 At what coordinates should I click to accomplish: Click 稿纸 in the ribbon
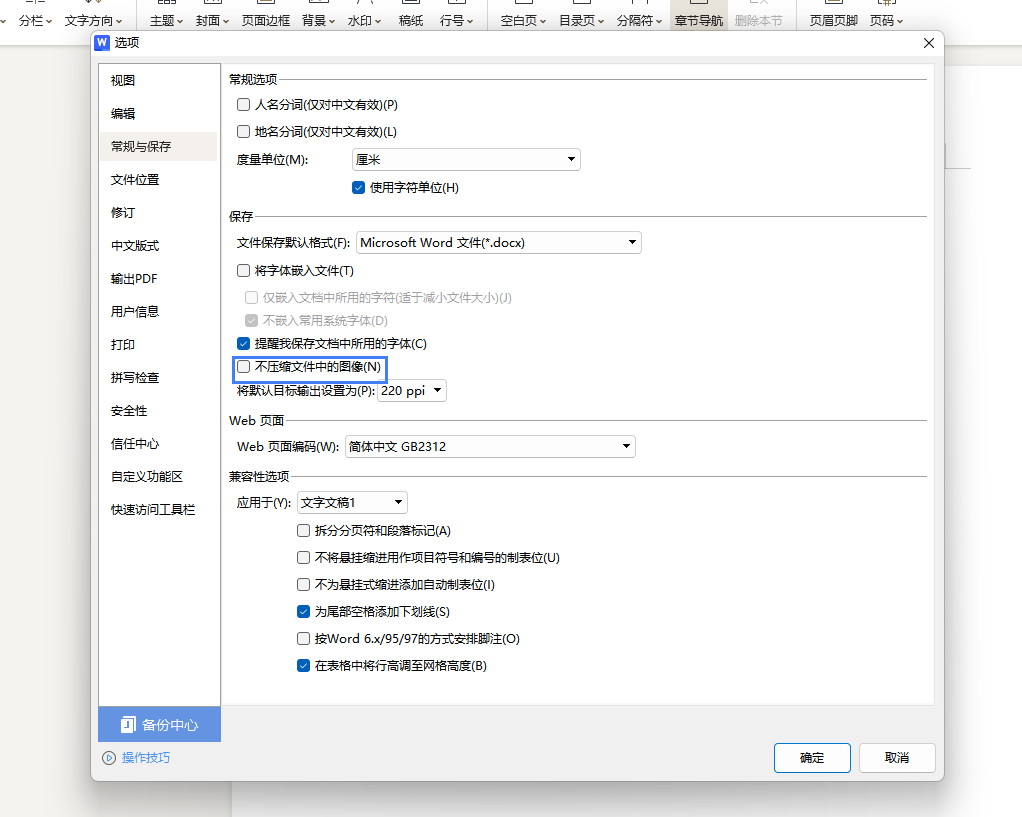point(411,21)
